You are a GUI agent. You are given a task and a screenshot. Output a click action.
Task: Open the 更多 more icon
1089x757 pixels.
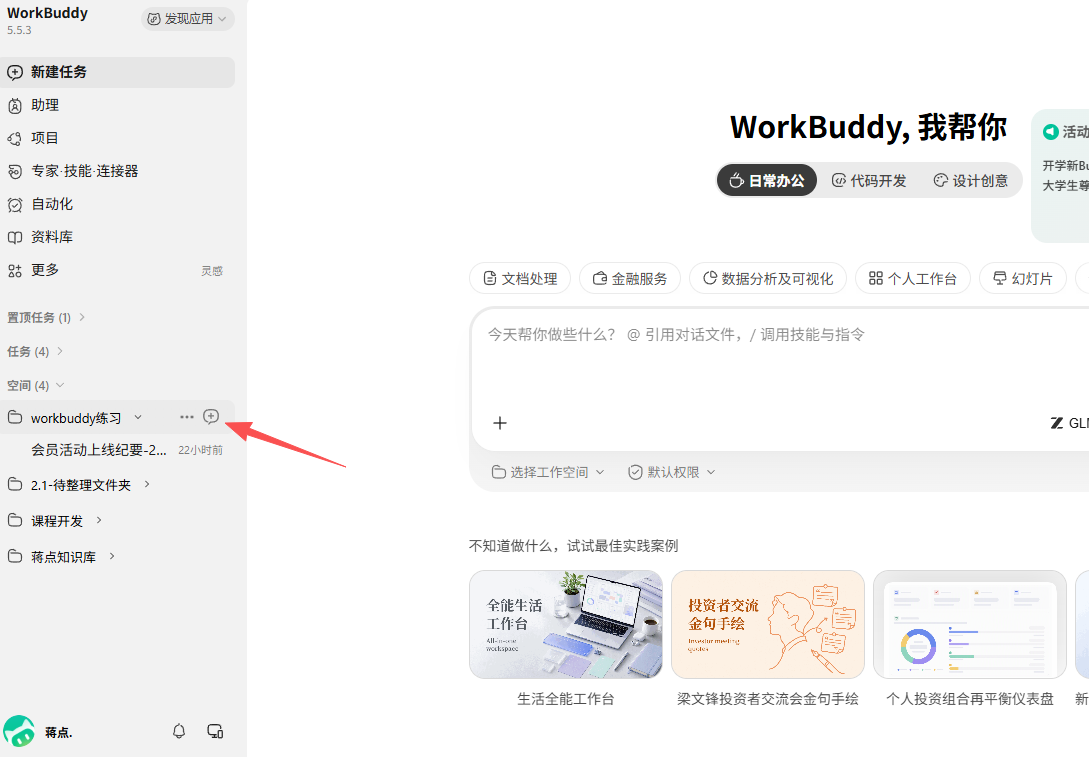[x=15, y=270]
